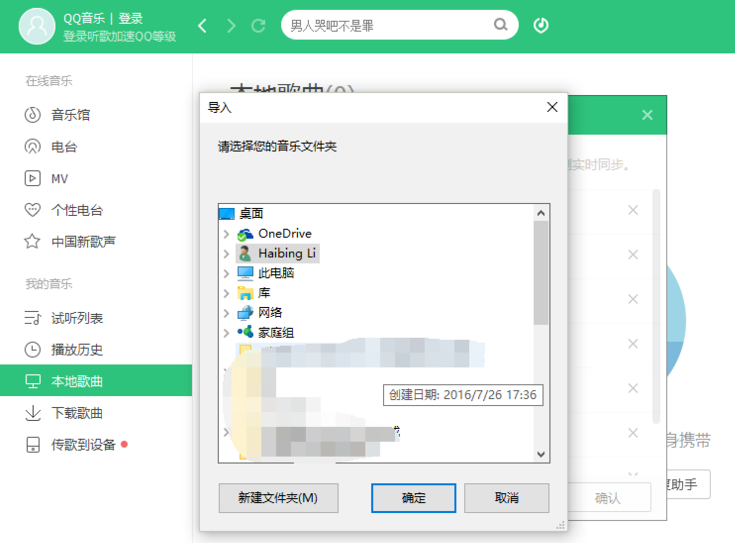Click 新建文件夹(M) button
735x543 pixels.
[x=278, y=498]
